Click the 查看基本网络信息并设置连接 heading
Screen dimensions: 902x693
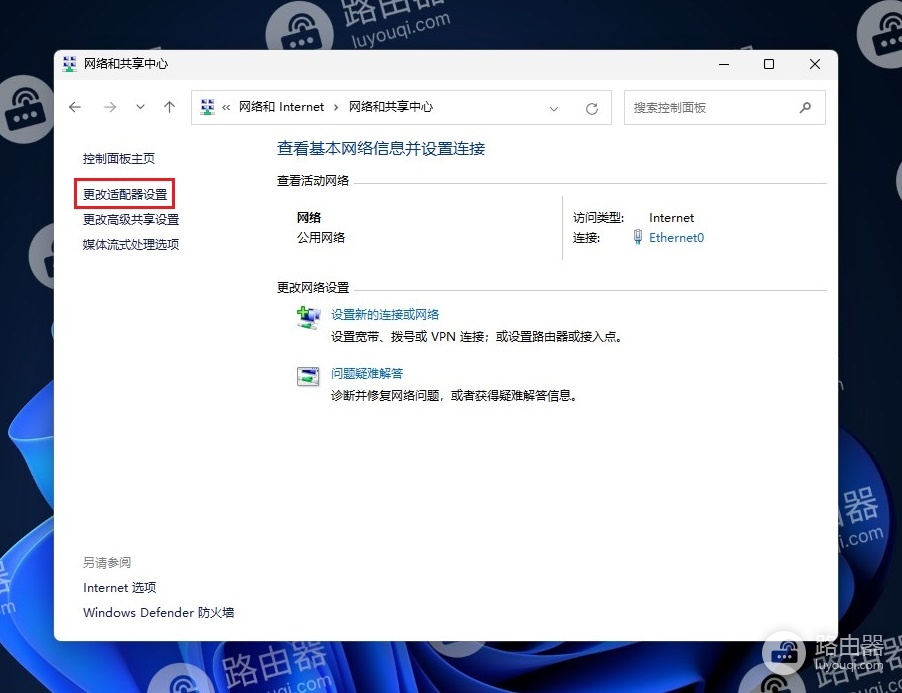point(381,149)
